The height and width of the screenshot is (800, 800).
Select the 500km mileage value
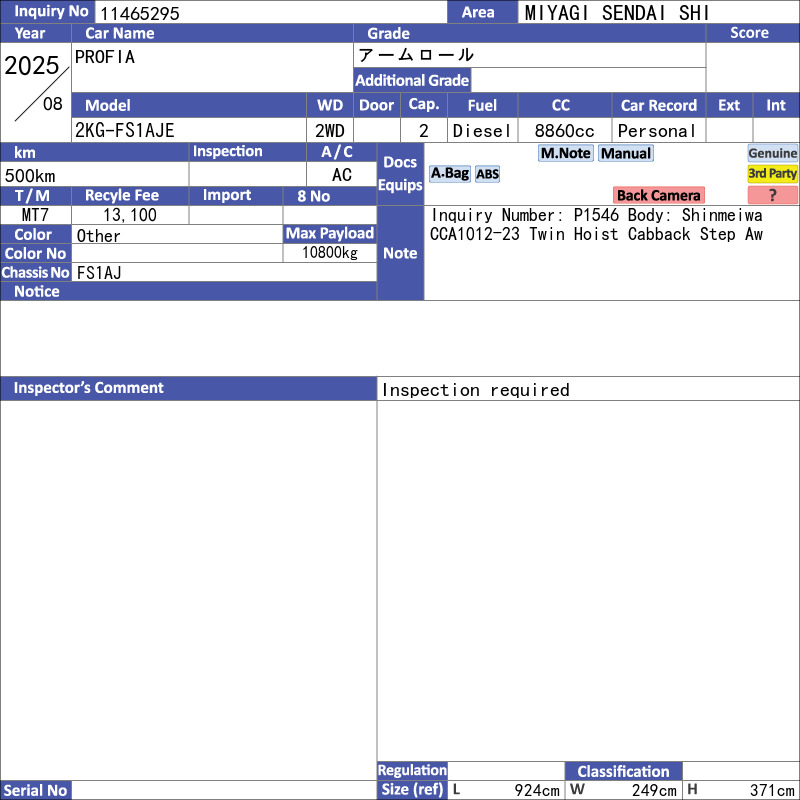coord(30,176)
